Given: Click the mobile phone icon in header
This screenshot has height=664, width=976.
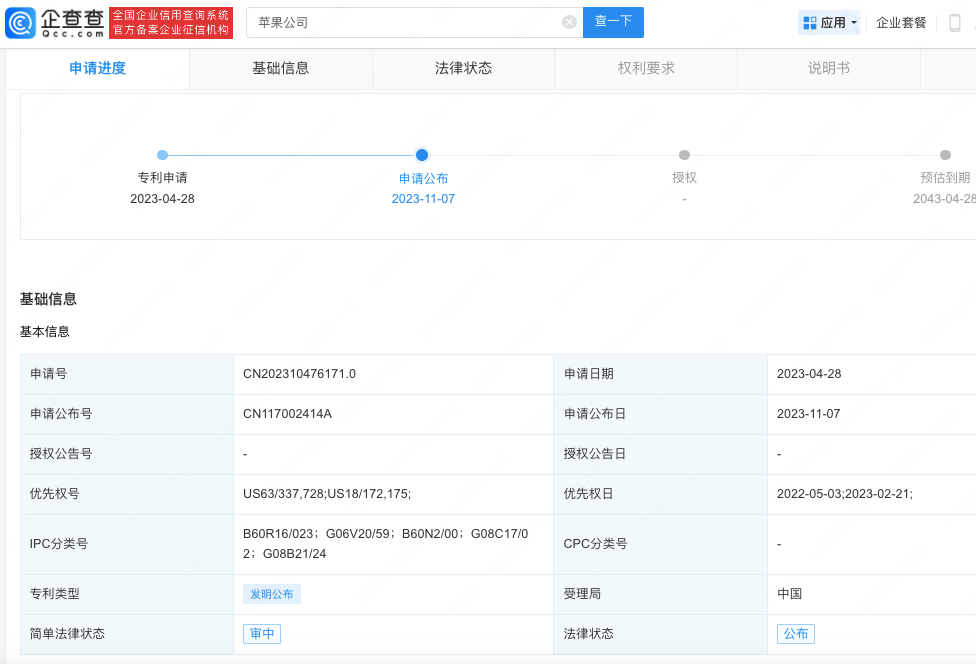Looking at the screenshot, I should 954,23.
